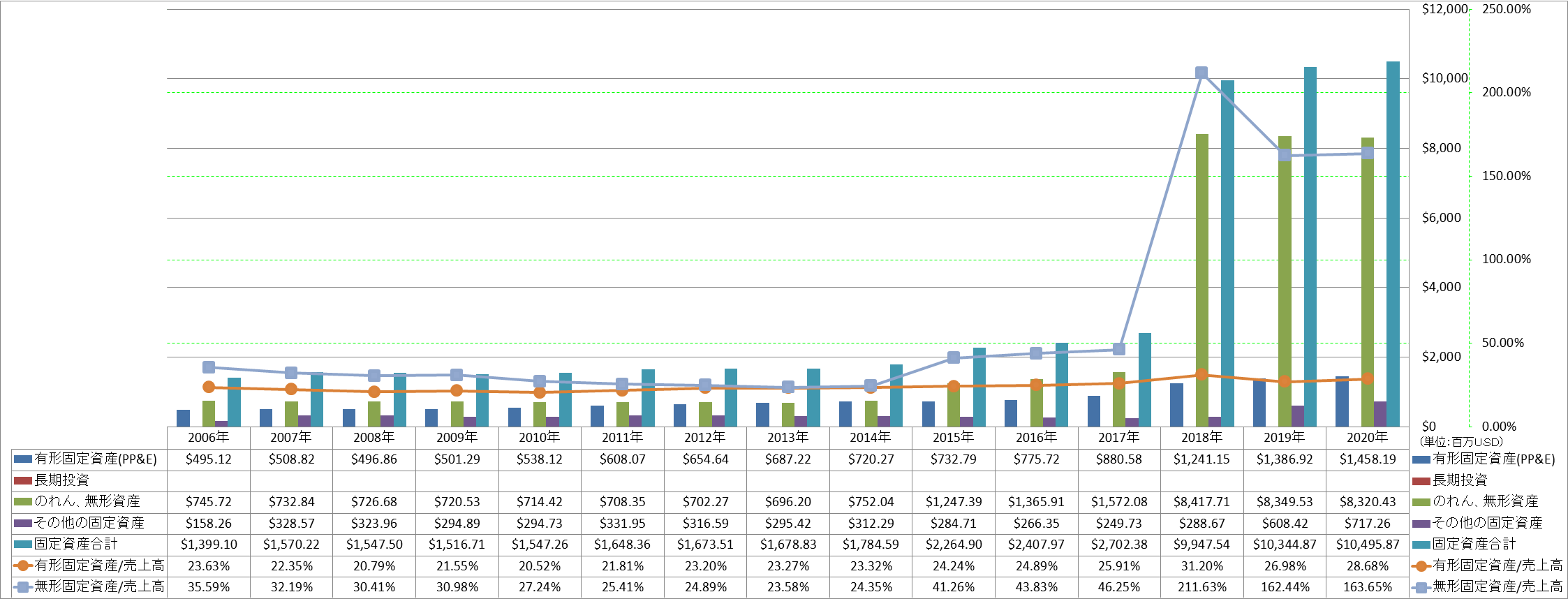
Task: Click the blue swatch beside 有形固定資産(PP&E) in table header
Action: click(x=23, y=459)
